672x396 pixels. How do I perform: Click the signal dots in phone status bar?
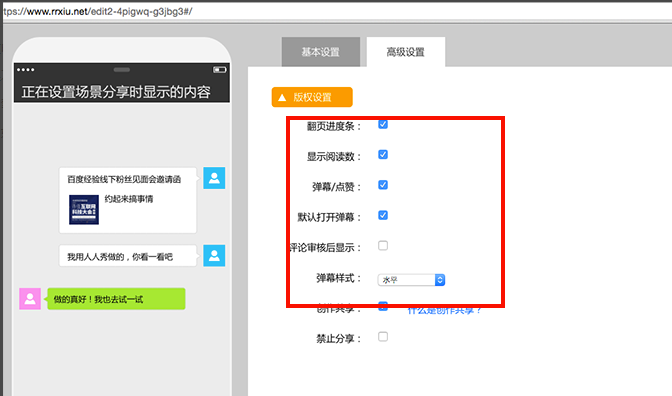point(26,69)
